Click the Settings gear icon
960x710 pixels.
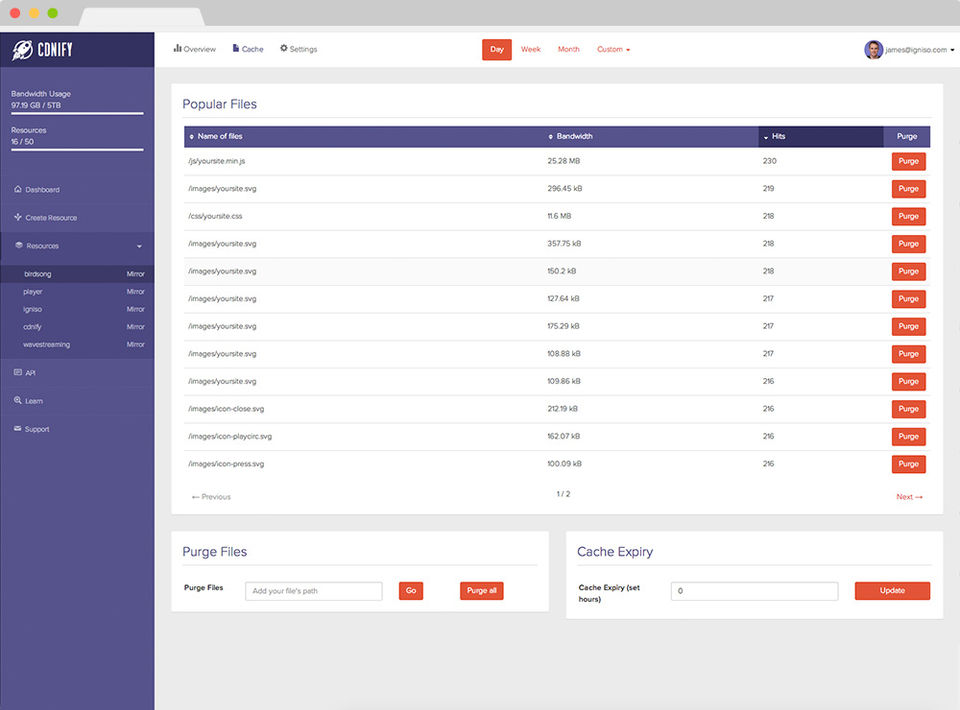(x=283, y=48)
